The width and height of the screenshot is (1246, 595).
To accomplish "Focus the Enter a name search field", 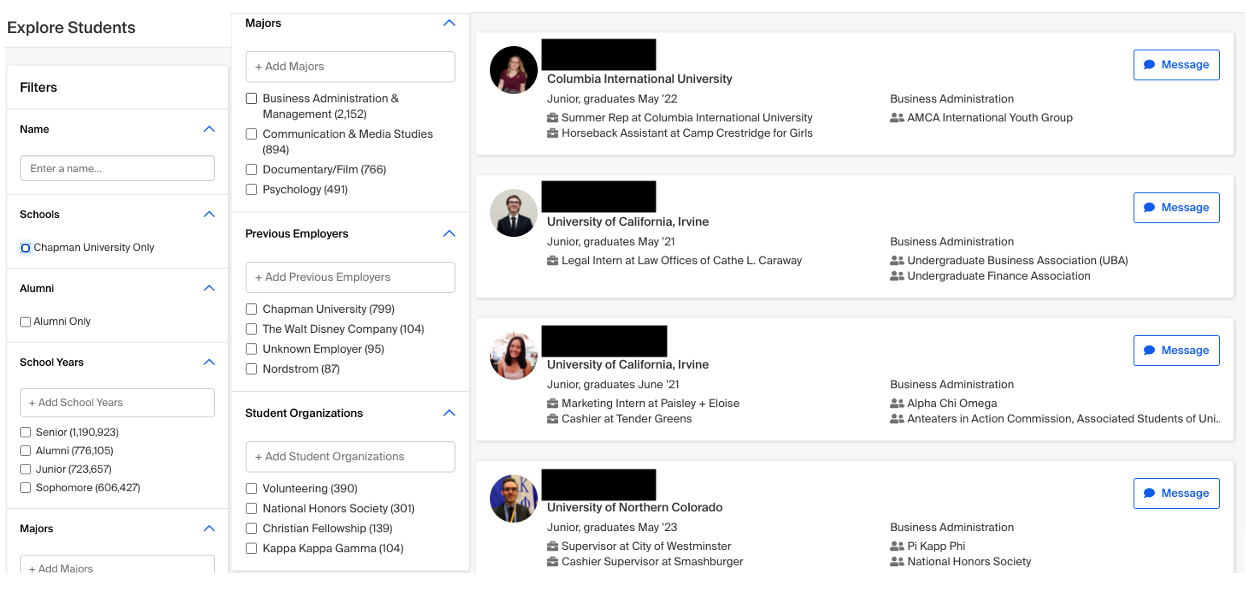I will tap(117, 168).
